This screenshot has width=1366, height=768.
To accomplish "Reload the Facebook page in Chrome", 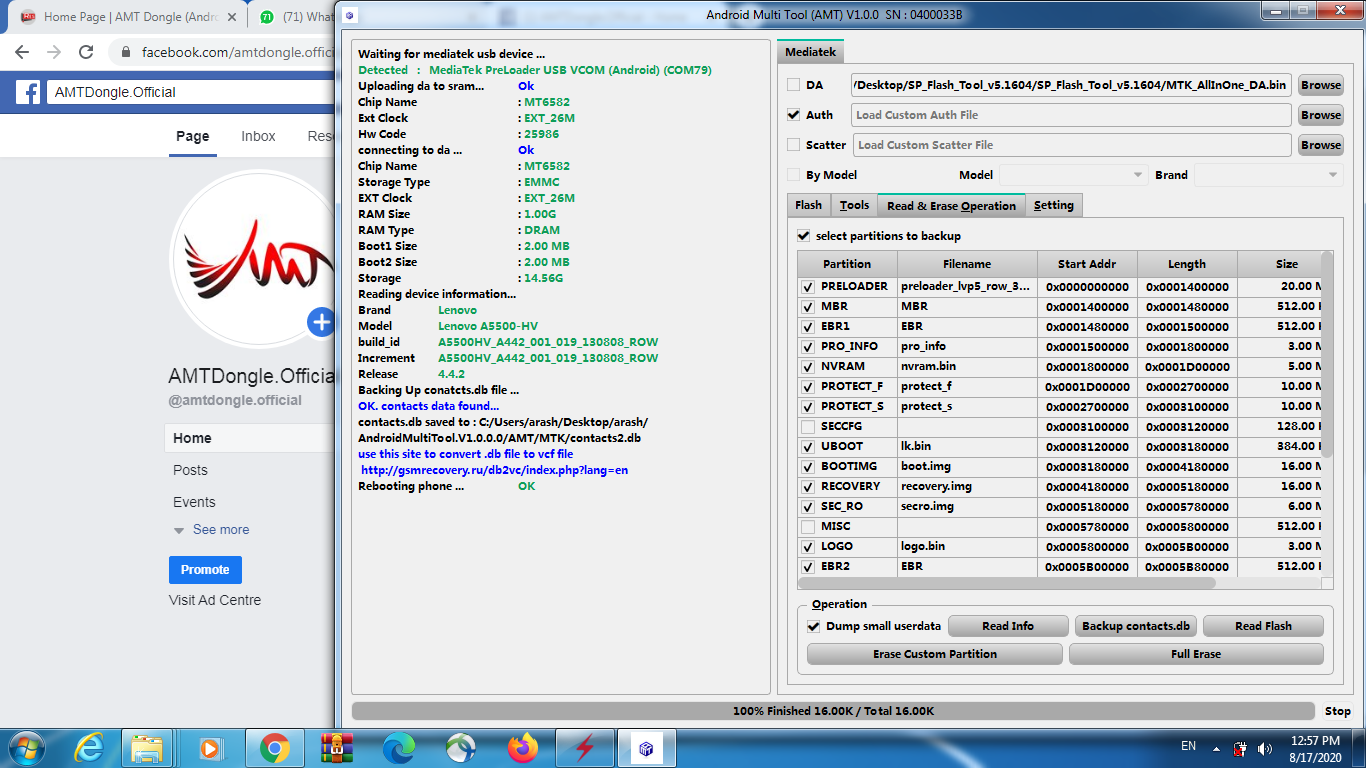I will 86,52.
